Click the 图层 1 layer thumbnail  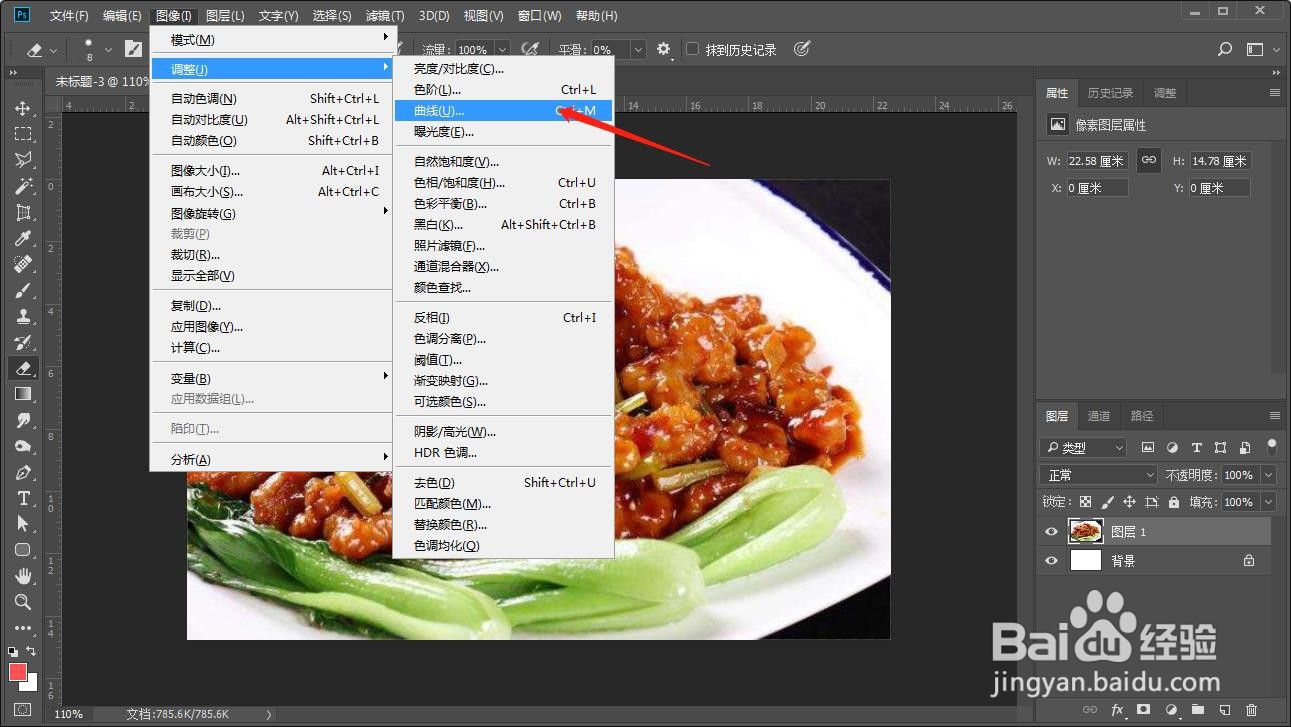pos(1087,531)
